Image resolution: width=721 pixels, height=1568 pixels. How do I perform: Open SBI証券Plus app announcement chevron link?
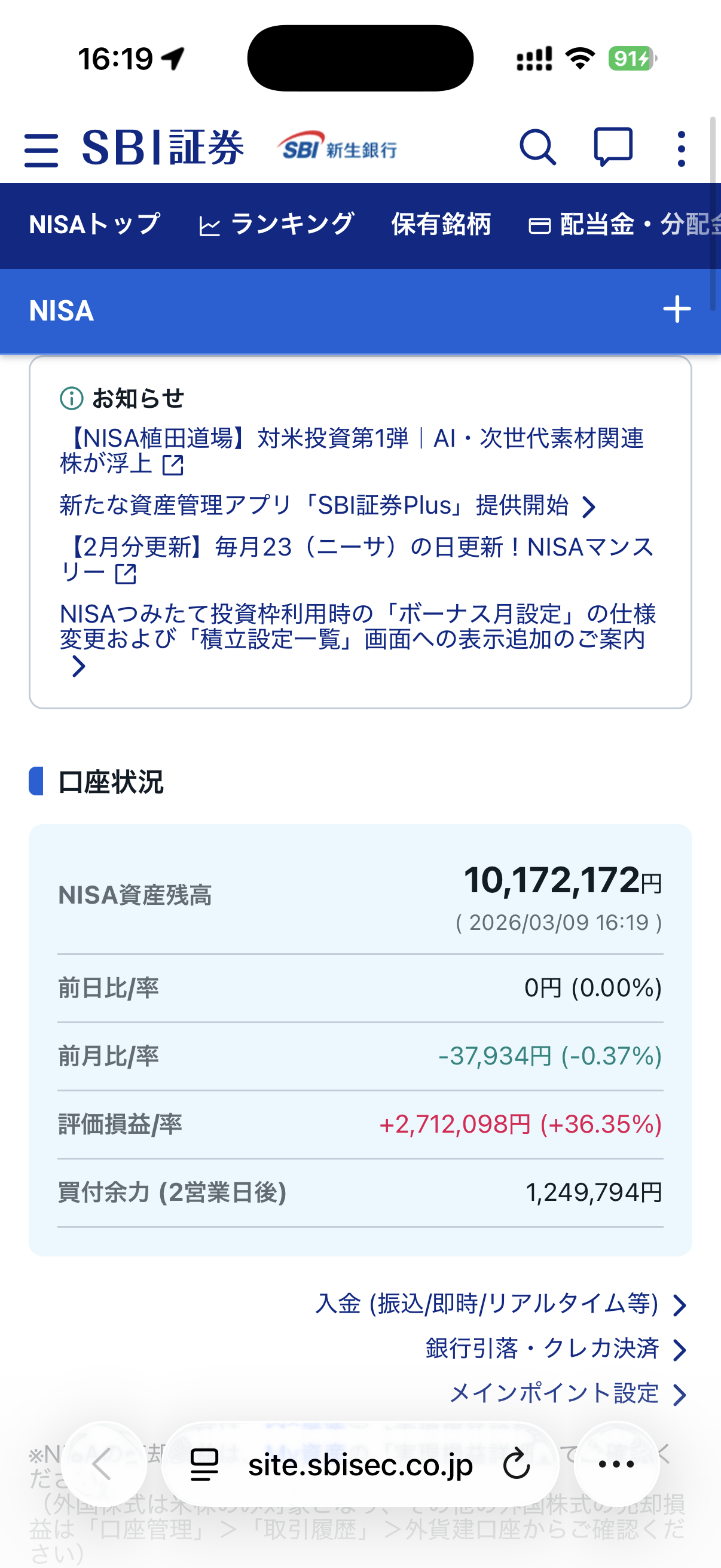pyautogui.click(x=328, y=506)
